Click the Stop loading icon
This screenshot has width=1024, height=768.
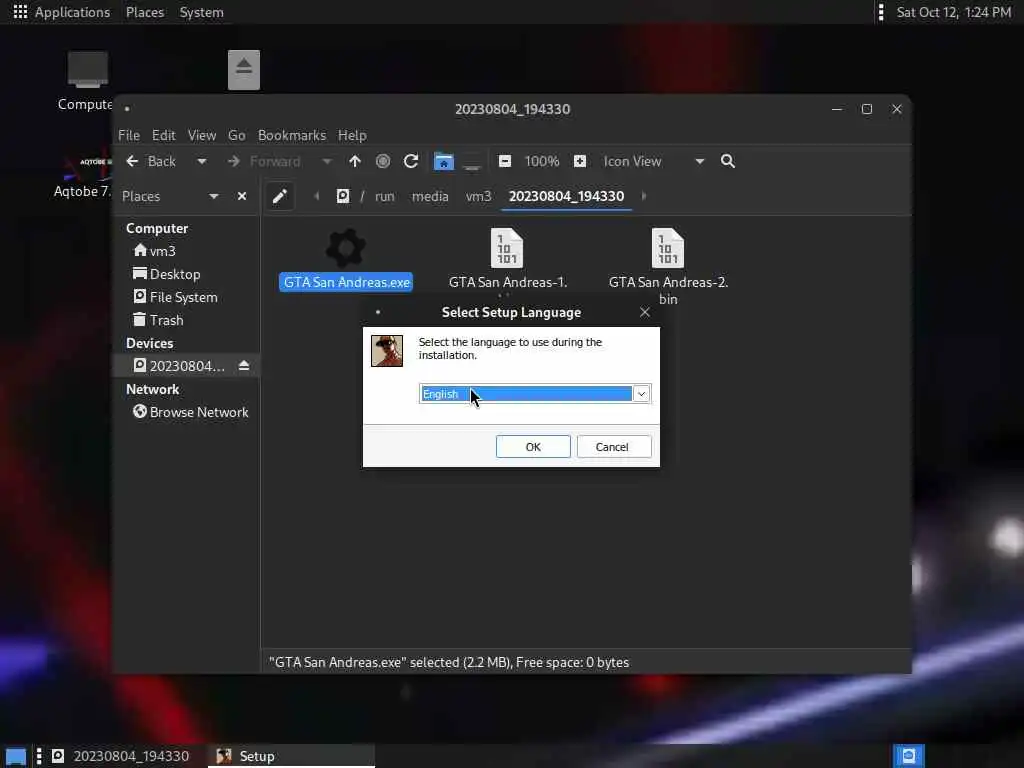tap(383, 161)
